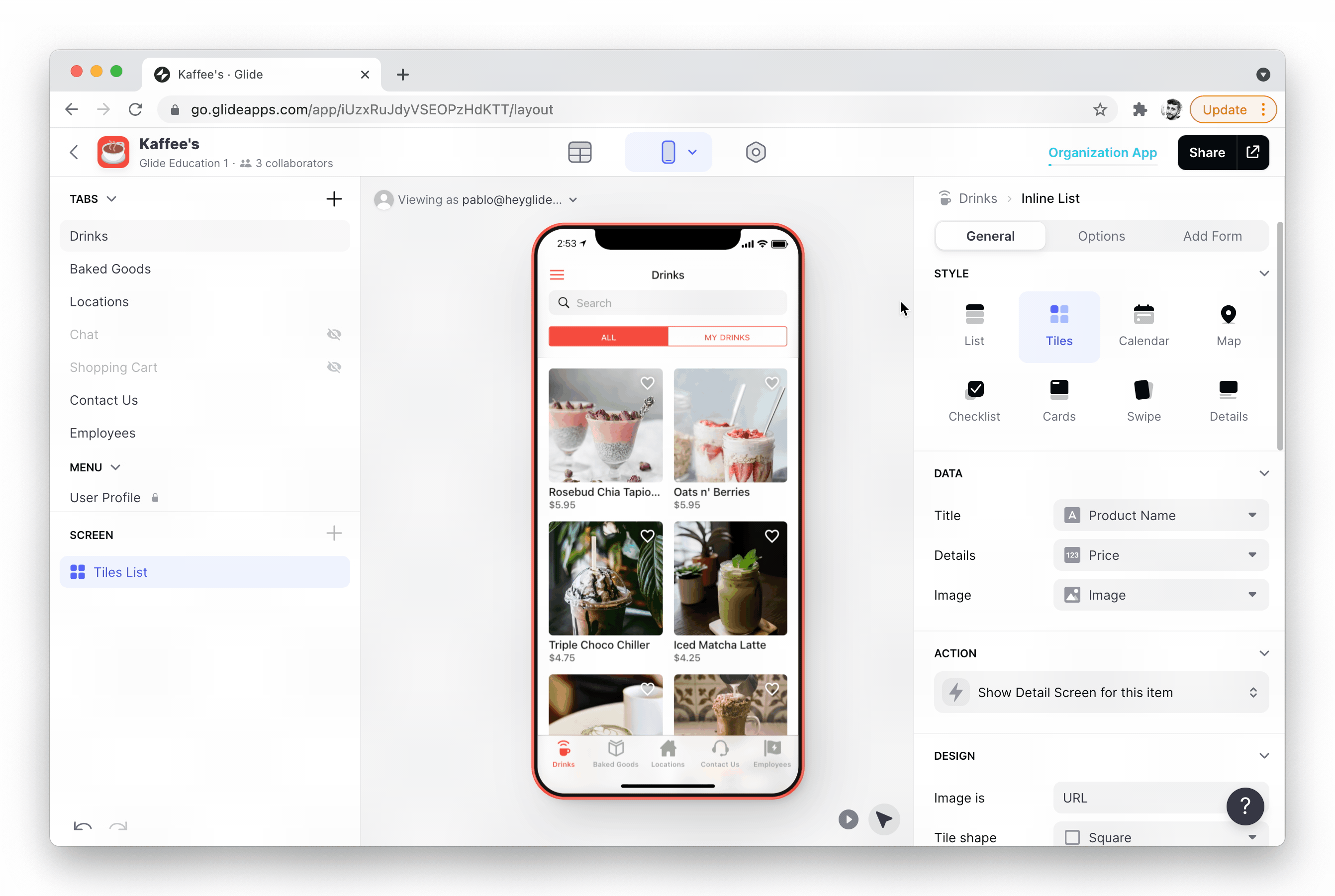Open app settings hexagon icon
The width and height of the screenshot is (1335, 896).
(x=756, y=152)
